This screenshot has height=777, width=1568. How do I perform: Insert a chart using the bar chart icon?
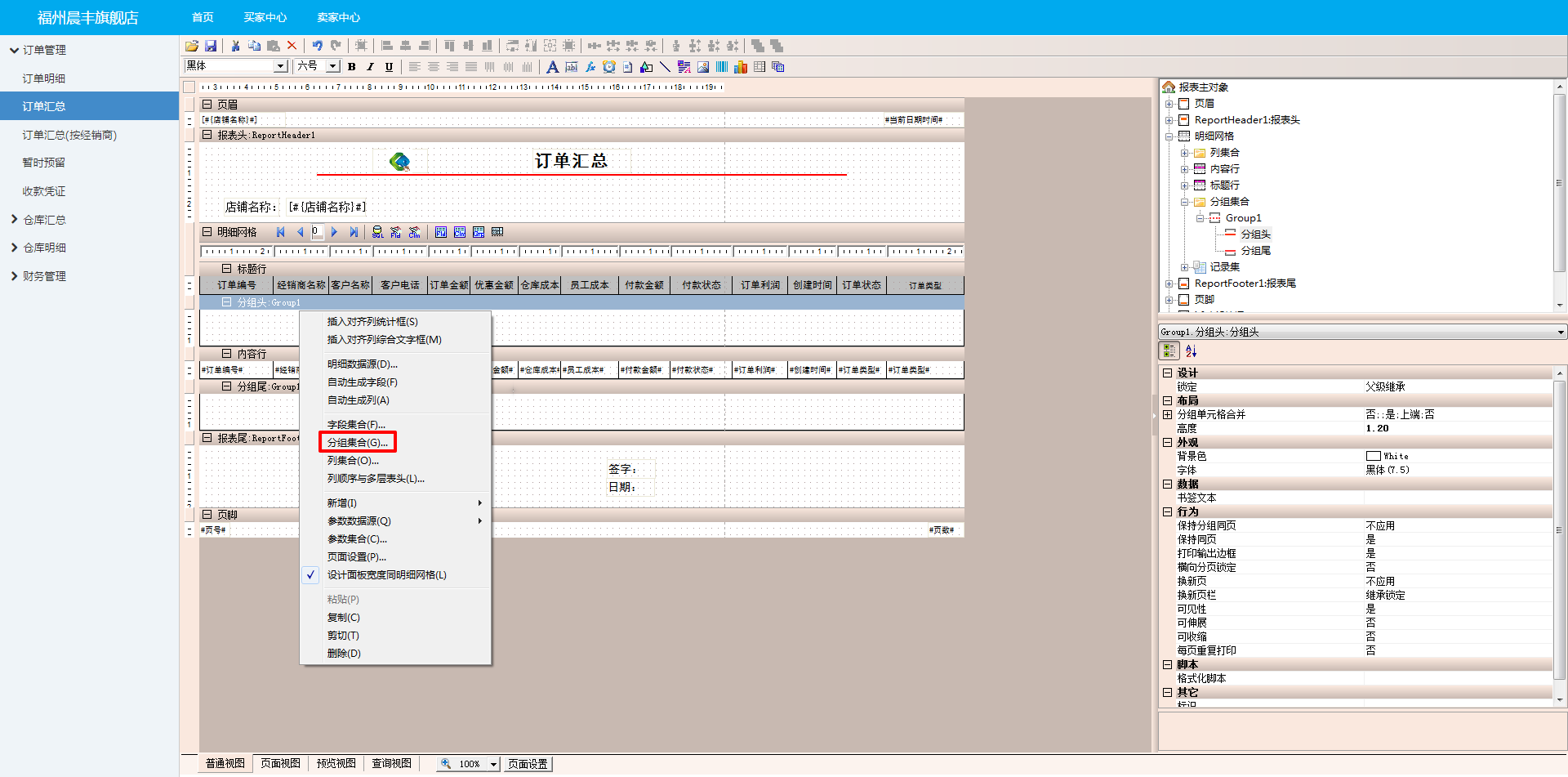tap(741, 67)
